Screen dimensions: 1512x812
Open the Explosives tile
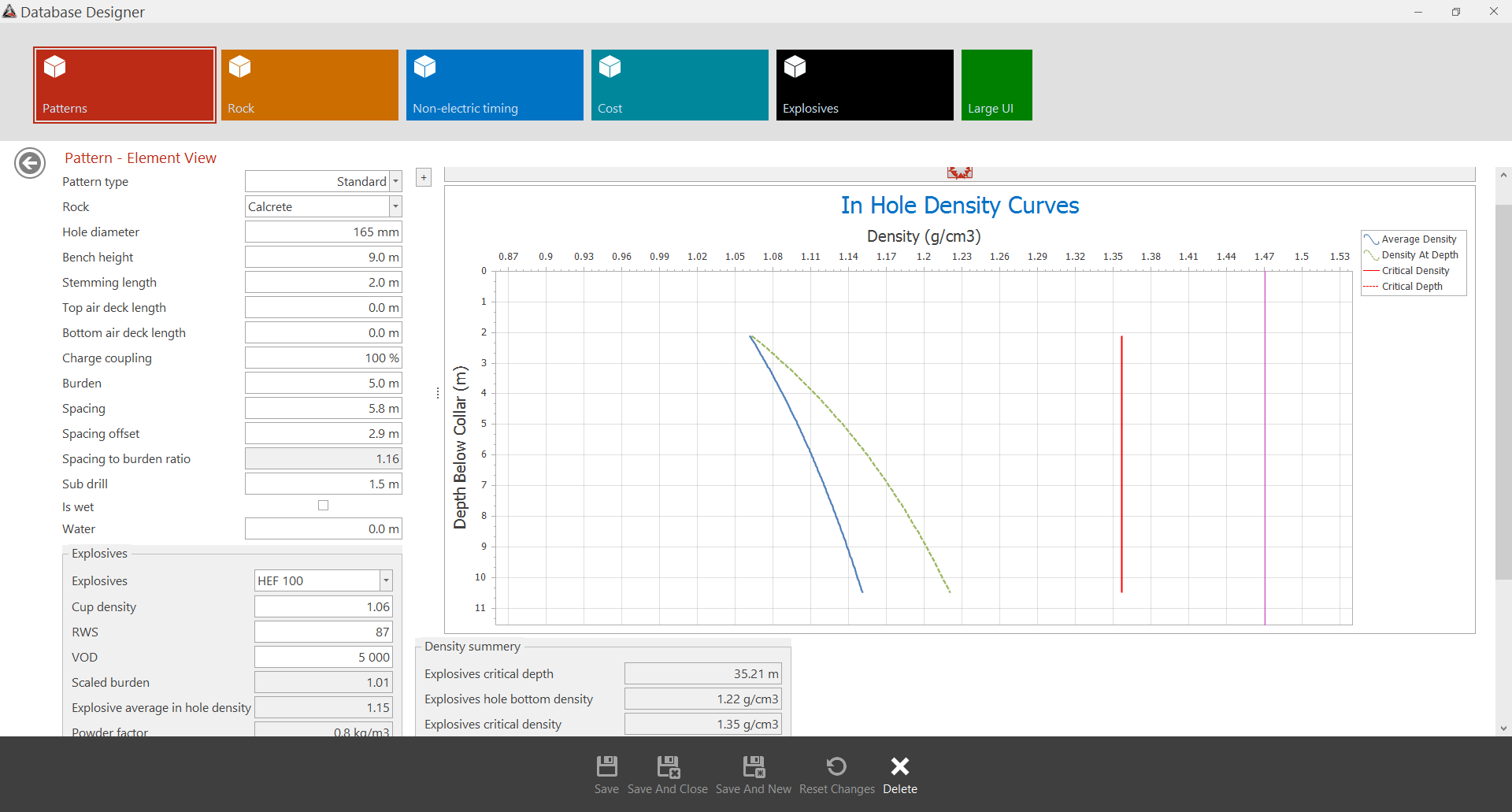pyautogui.click(x=865, y=85)
